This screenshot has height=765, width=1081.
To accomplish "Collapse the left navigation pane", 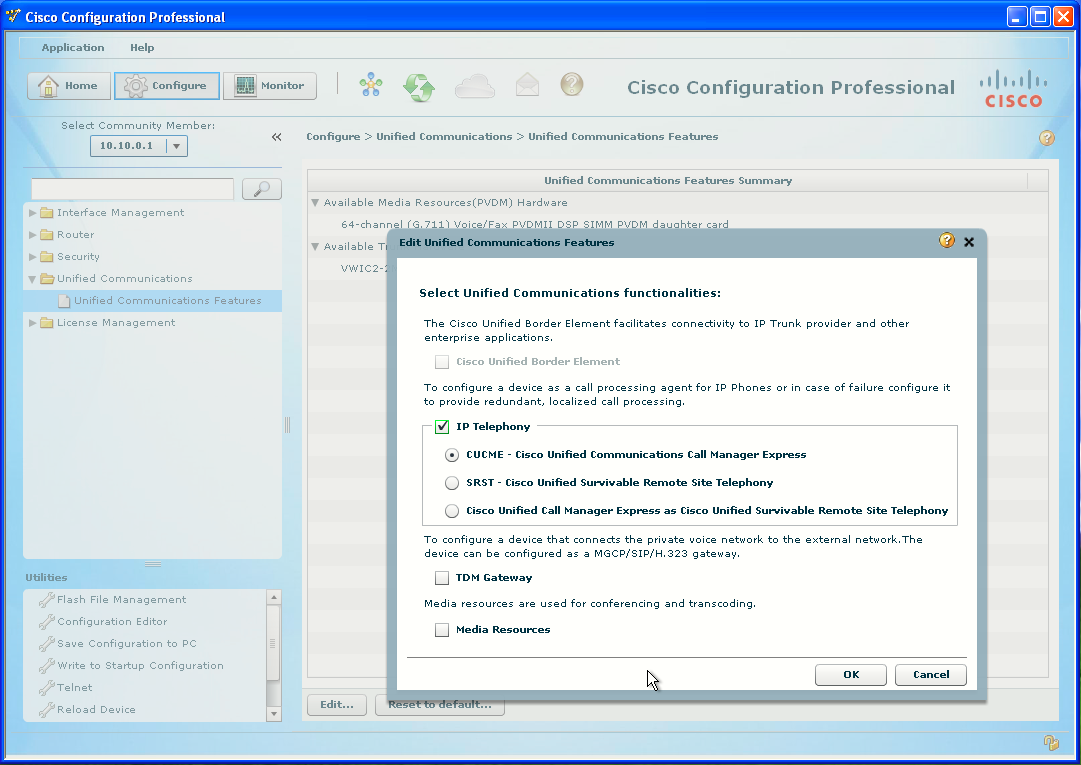I will coord(276,137).
